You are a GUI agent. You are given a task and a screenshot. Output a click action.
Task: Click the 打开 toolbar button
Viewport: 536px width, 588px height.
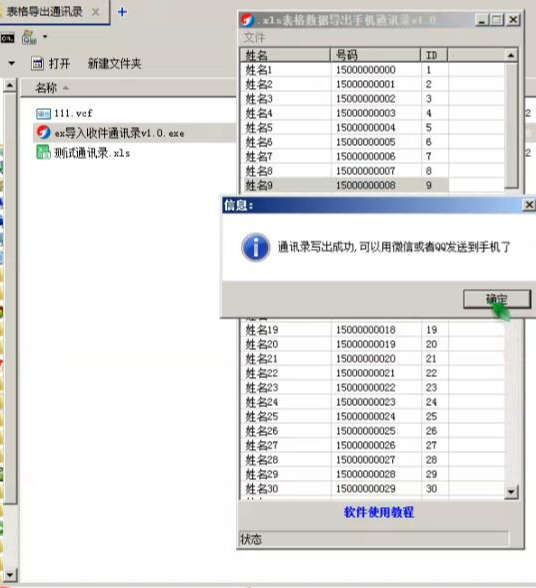(x=51, y=63)
